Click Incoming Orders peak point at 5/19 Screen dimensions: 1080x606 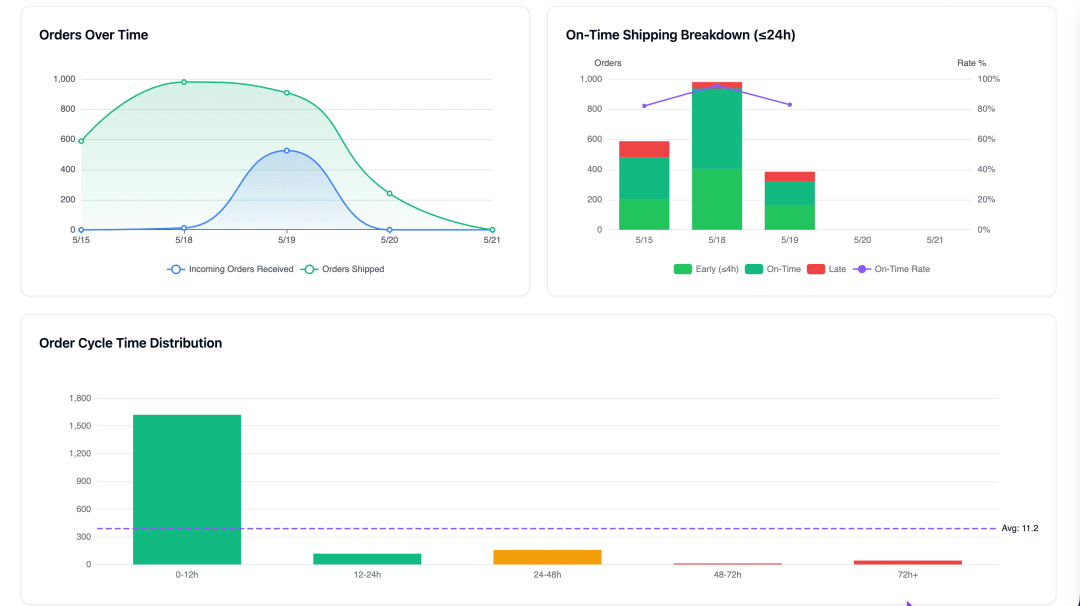287,150
